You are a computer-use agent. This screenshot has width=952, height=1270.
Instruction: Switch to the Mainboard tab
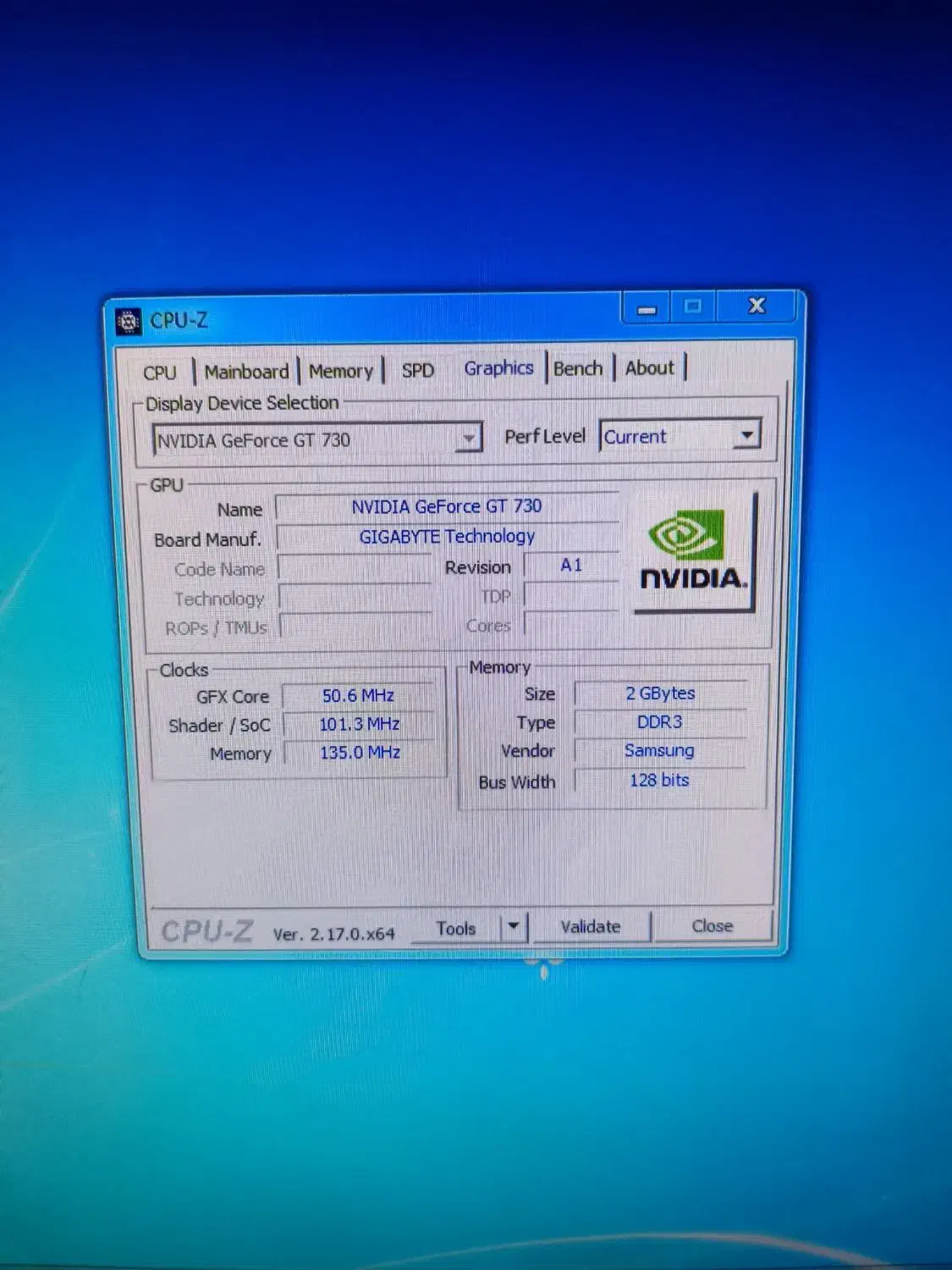click(246, 370)
